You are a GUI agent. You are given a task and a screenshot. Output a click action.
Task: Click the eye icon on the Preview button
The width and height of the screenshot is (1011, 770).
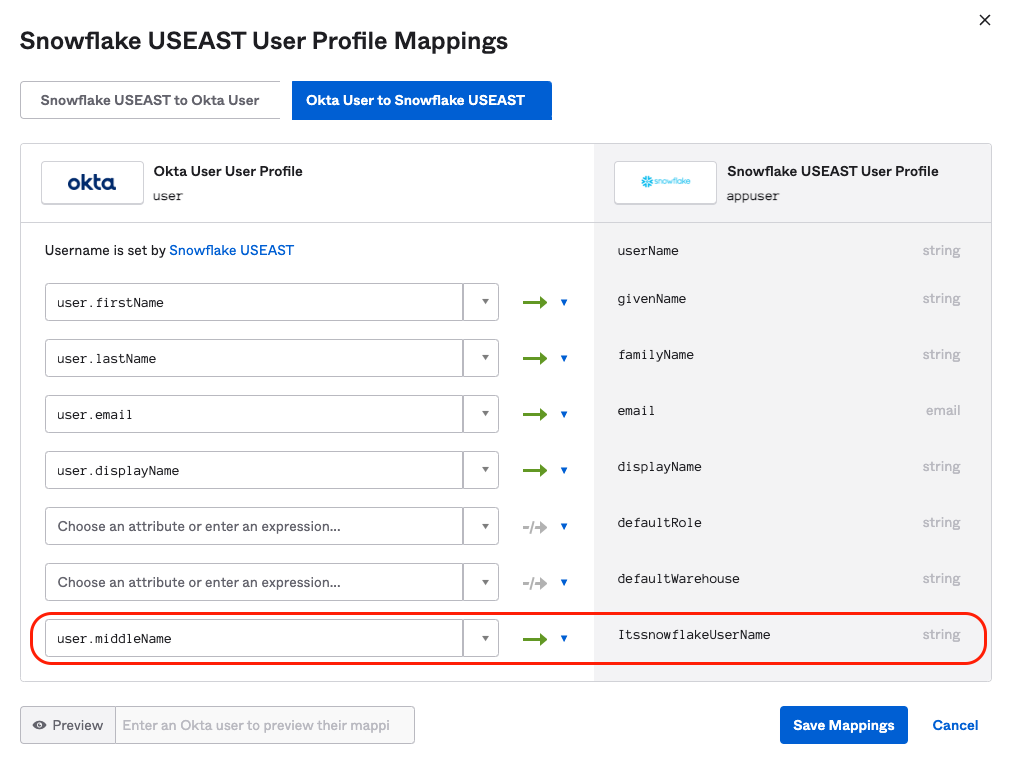point(40,725)
